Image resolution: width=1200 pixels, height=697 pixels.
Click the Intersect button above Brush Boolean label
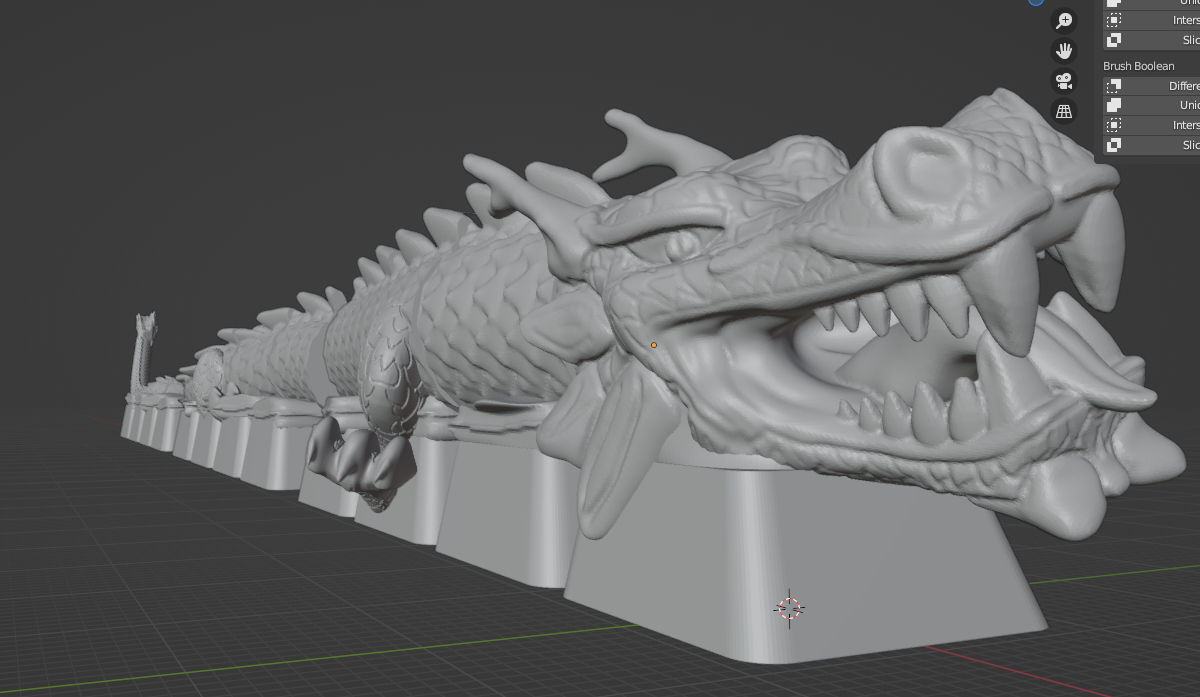click(x=1150, y=20)
